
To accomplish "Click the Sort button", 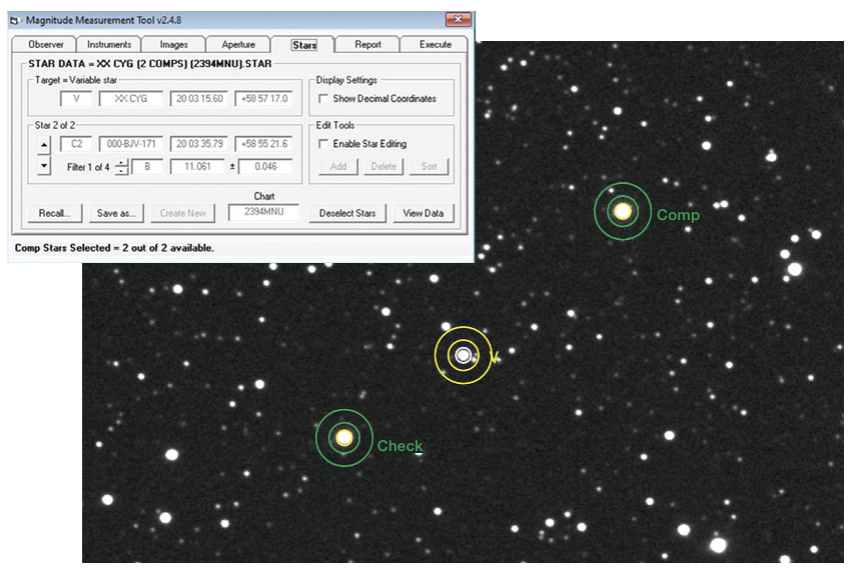I will point(429,166).
